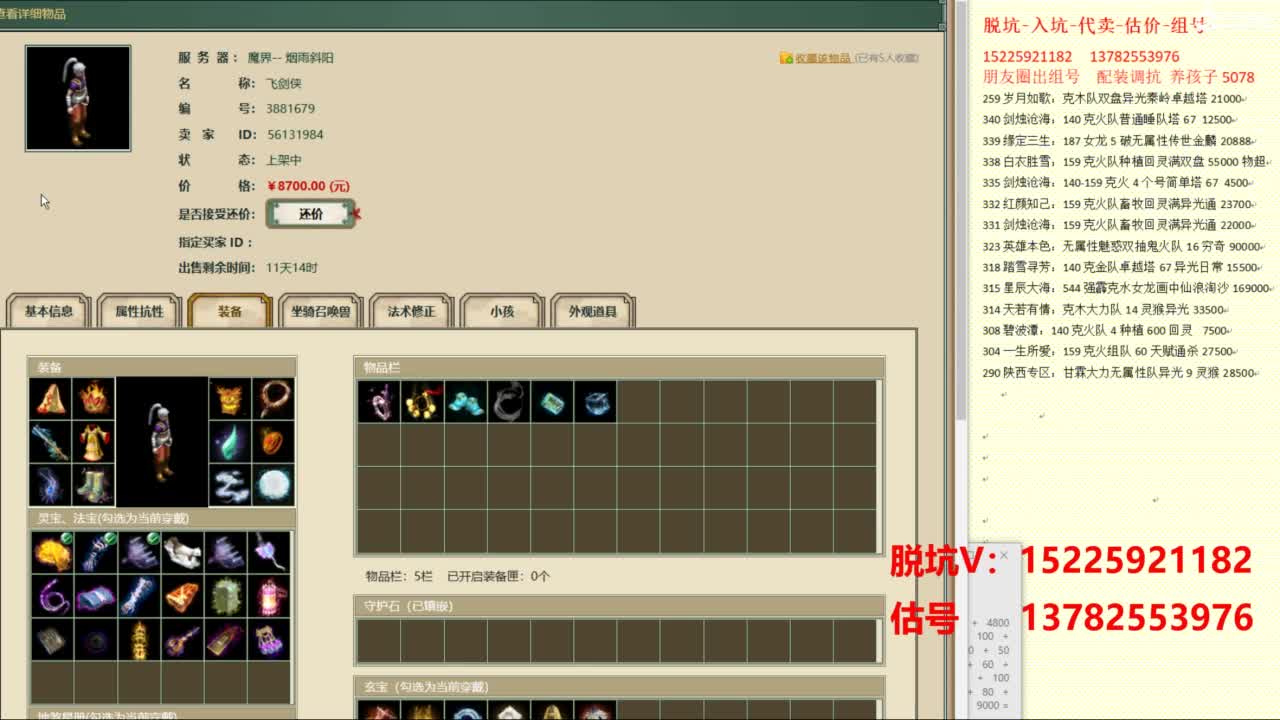
Task: Select the orange fan 法宝 icon
Action: tap(182, 596)
